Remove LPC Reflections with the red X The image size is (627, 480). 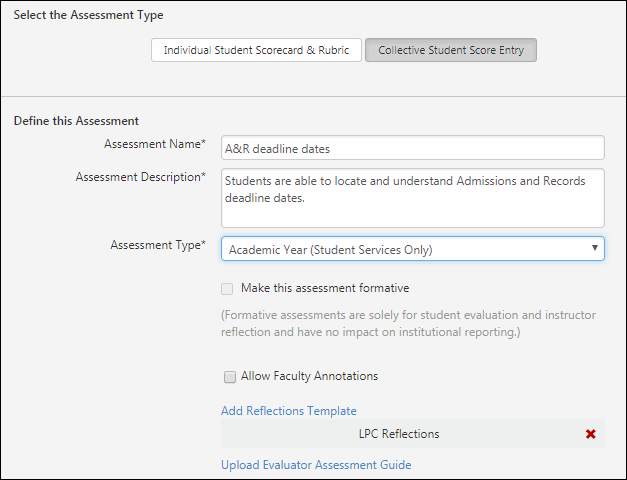point(591,434)
